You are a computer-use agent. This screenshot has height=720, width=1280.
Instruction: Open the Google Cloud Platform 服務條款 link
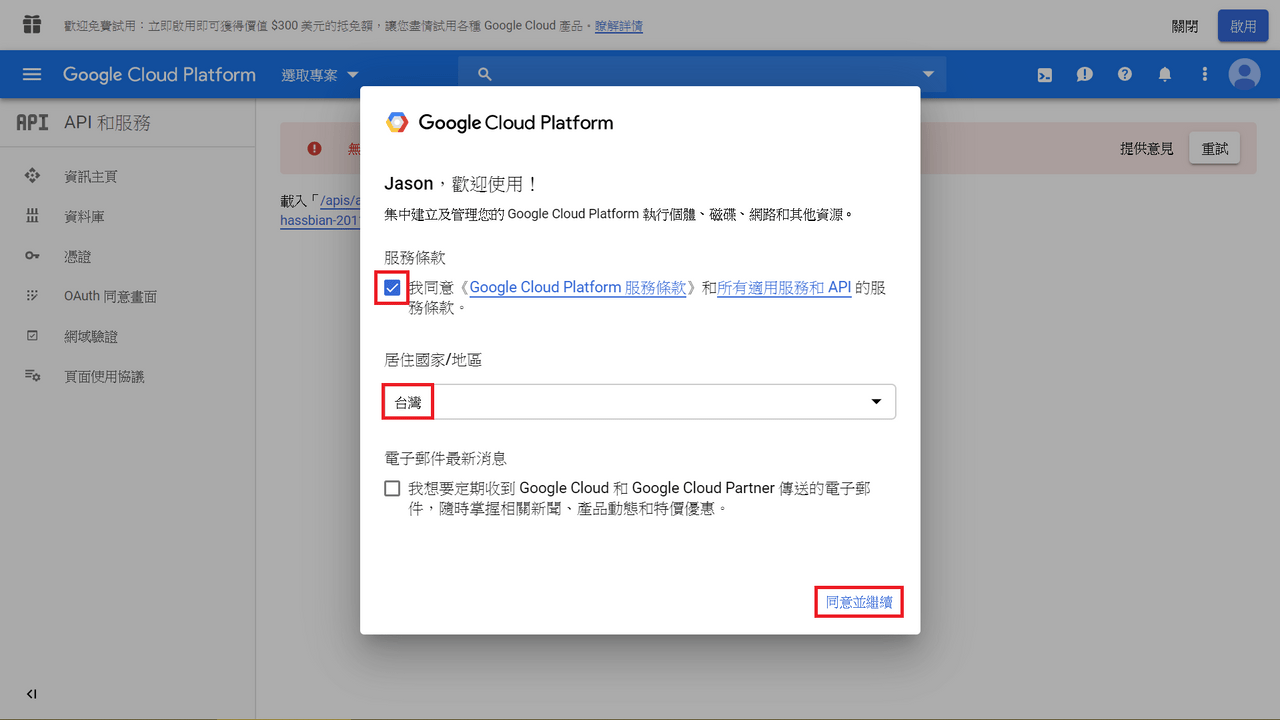tap(578, 288)
